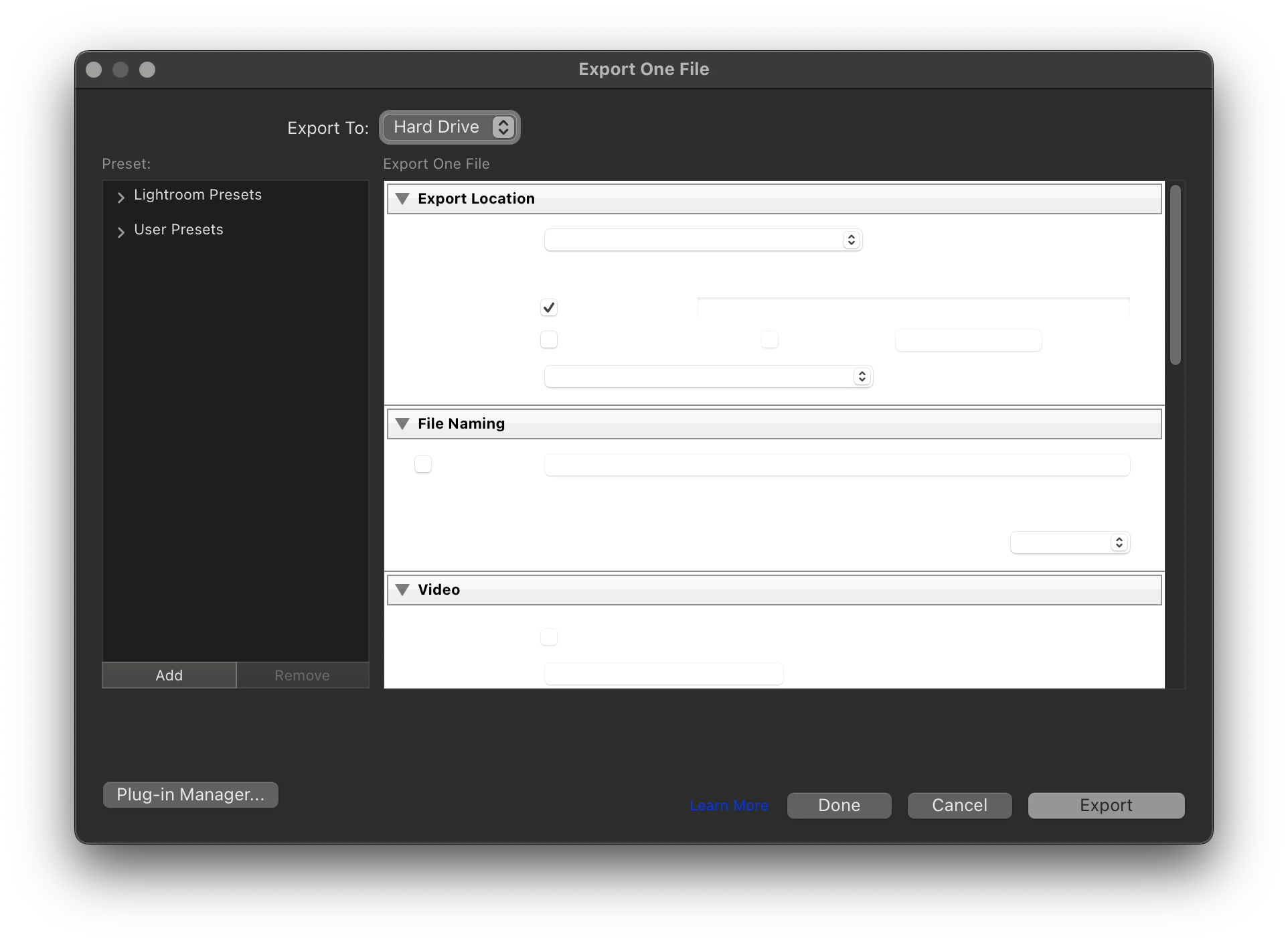Follow the Learn More link
1288x943 pixels.
tap(729, 806)
